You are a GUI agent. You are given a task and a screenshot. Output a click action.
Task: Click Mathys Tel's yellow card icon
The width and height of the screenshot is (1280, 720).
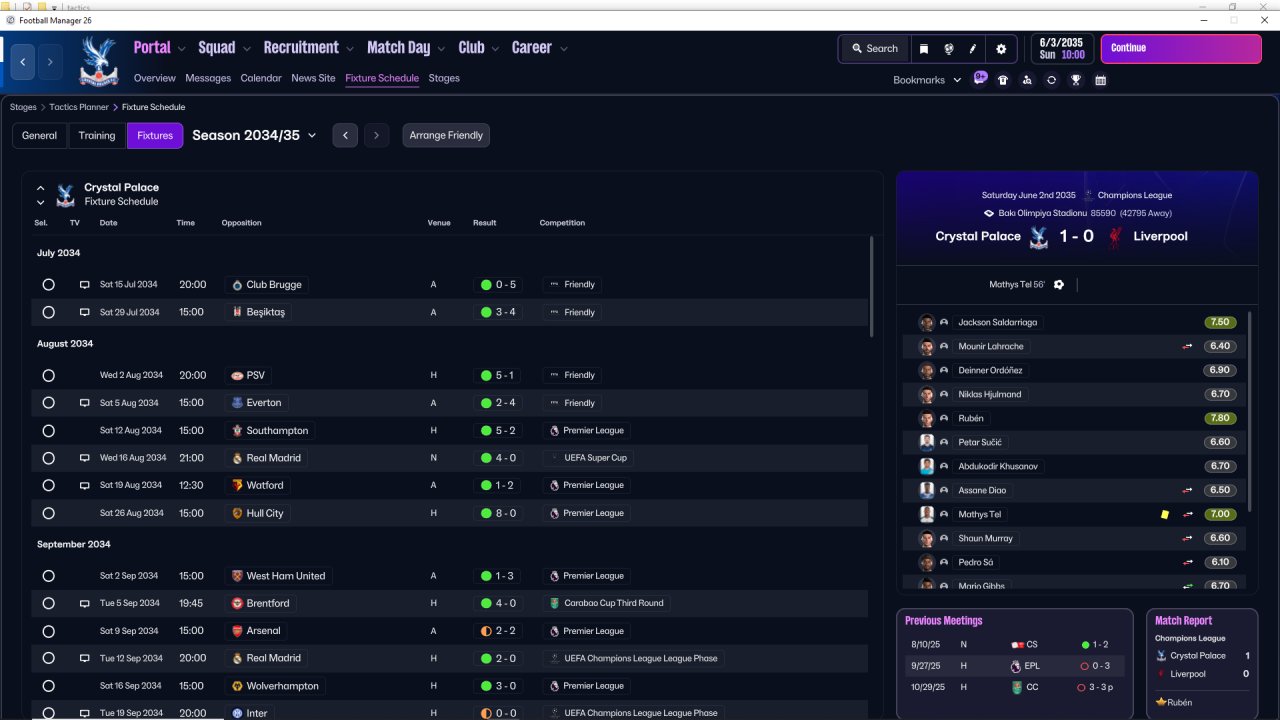[x=1165, y=515]
